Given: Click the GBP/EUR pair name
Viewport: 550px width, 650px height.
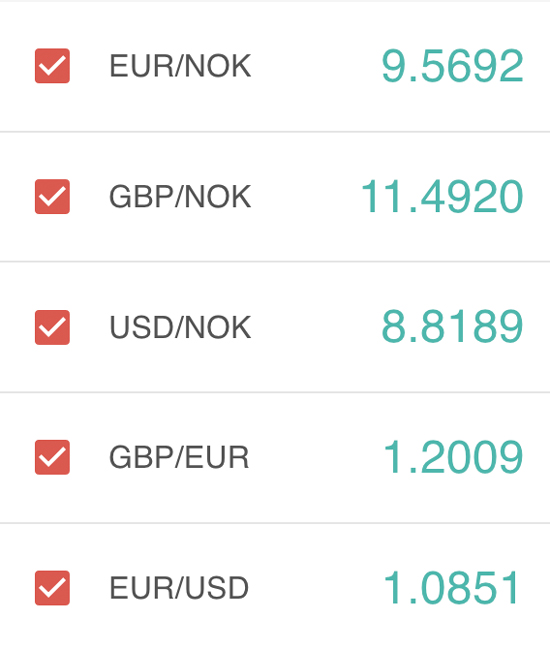Looking at the screenshot, I should pos(179,457).
